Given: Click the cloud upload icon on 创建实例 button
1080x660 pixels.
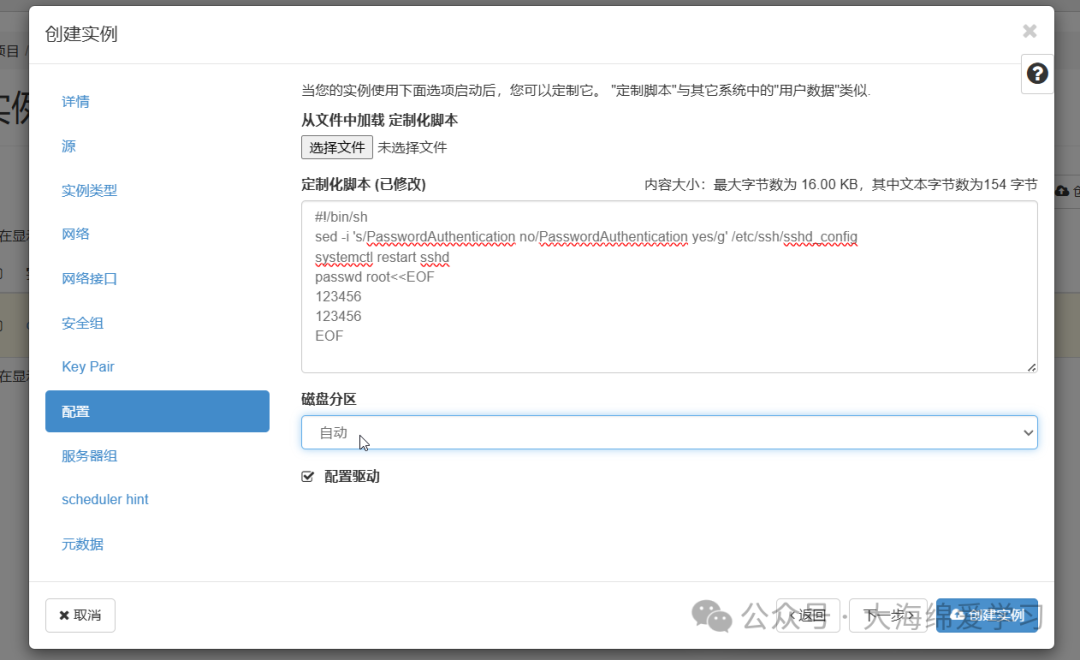Looking at the screenshot, I should point(956,615).
